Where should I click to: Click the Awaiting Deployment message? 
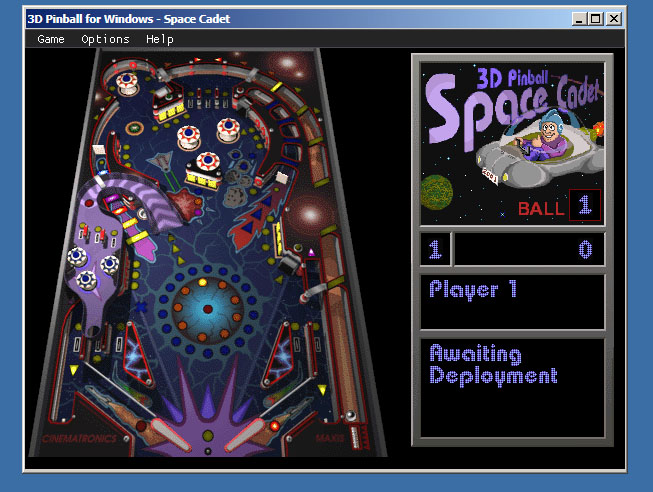493,365
